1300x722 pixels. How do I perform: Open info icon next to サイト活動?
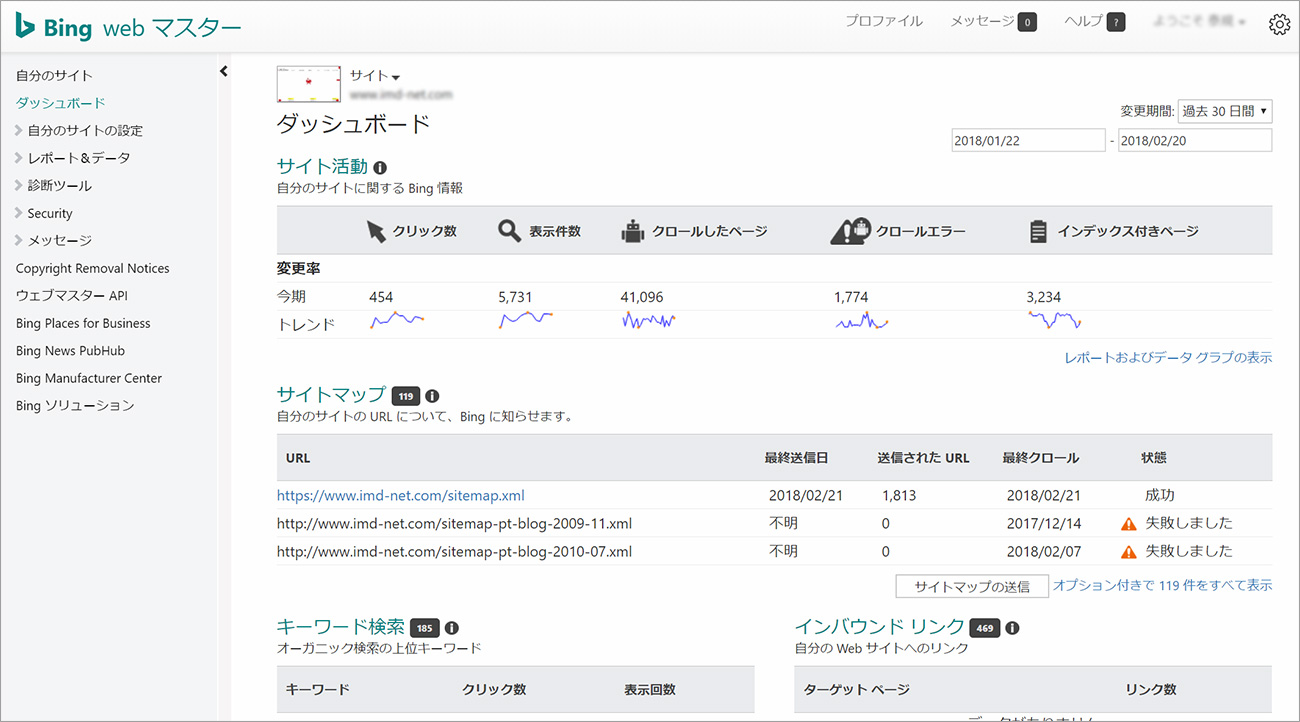coord(380,168)
